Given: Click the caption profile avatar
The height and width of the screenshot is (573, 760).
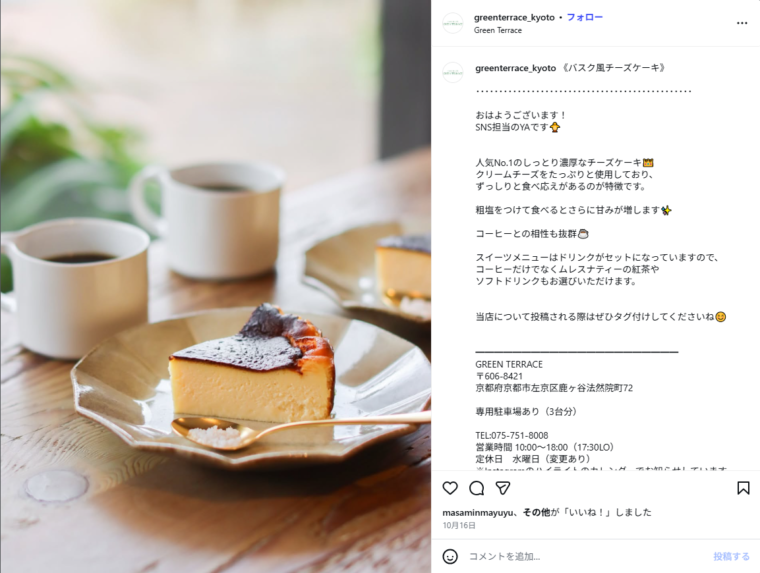Looking at the screenshot, I should tap(453, 72).
